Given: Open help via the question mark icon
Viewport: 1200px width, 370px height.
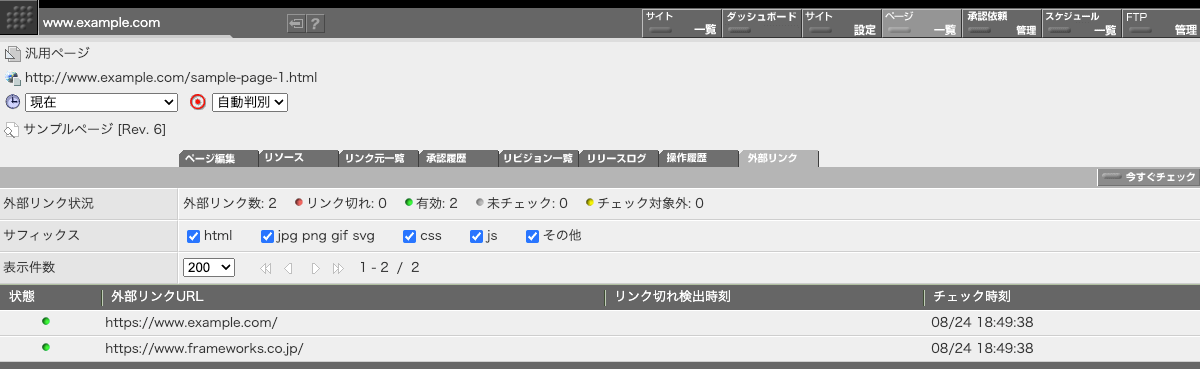Looking at the screenshot, I should (x=315, y=23).
